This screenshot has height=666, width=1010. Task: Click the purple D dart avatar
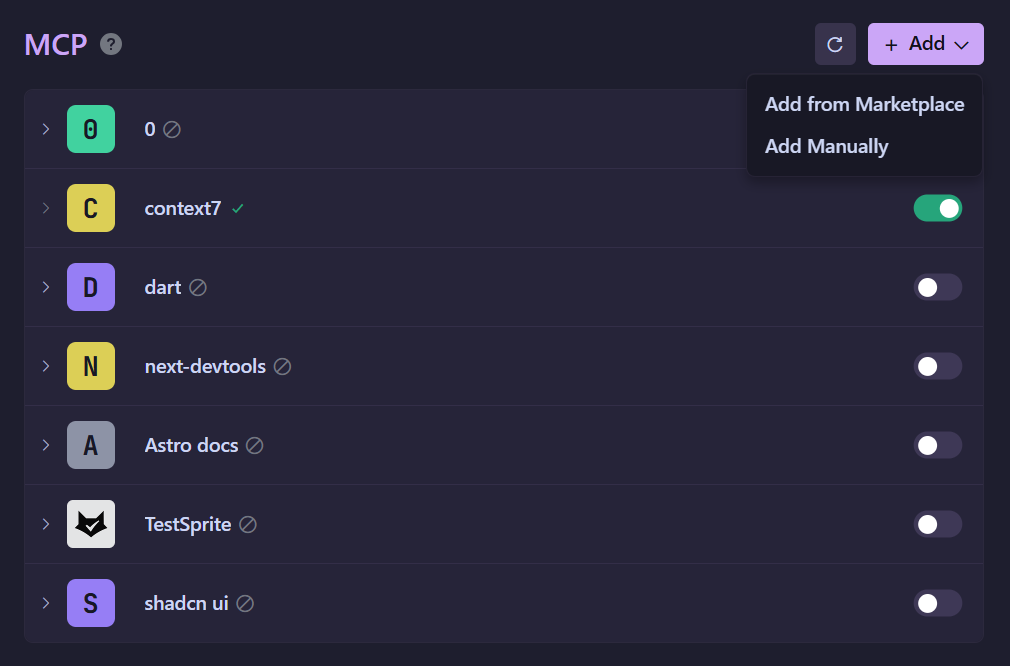[91, 287]
